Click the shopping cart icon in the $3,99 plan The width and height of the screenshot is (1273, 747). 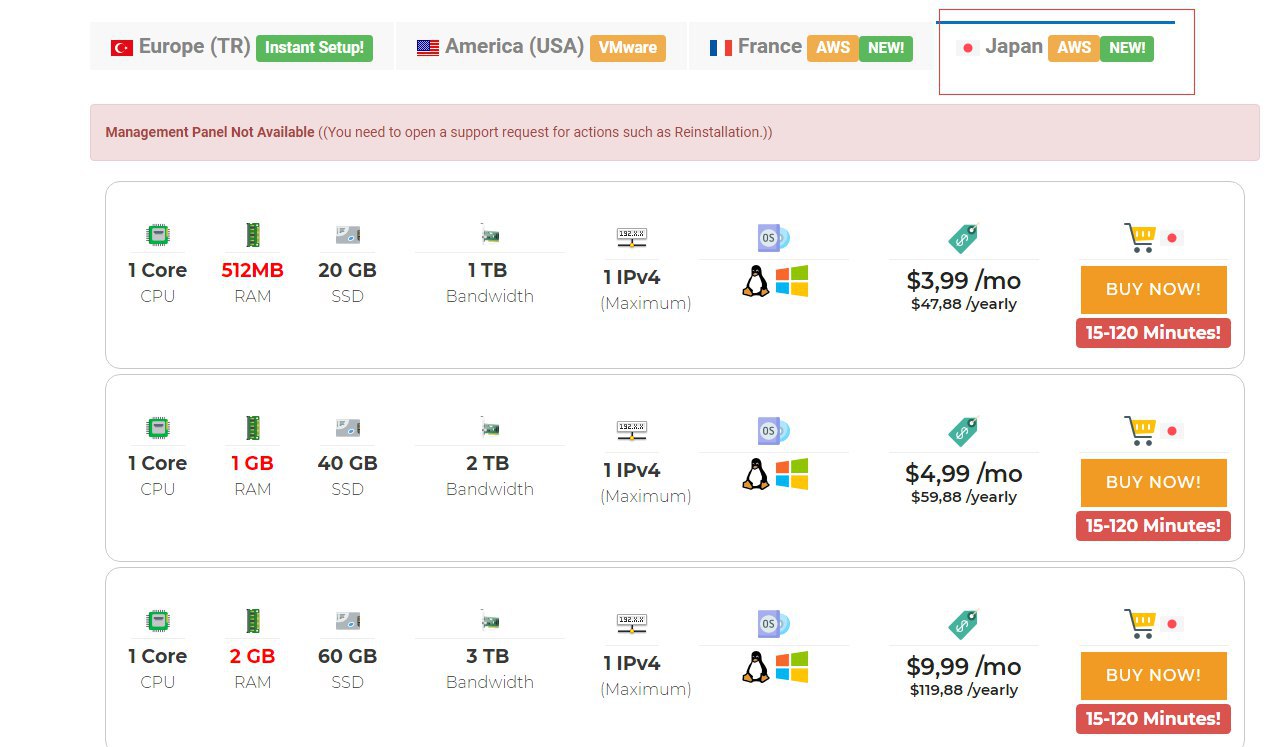click(x=1139, y=238)
